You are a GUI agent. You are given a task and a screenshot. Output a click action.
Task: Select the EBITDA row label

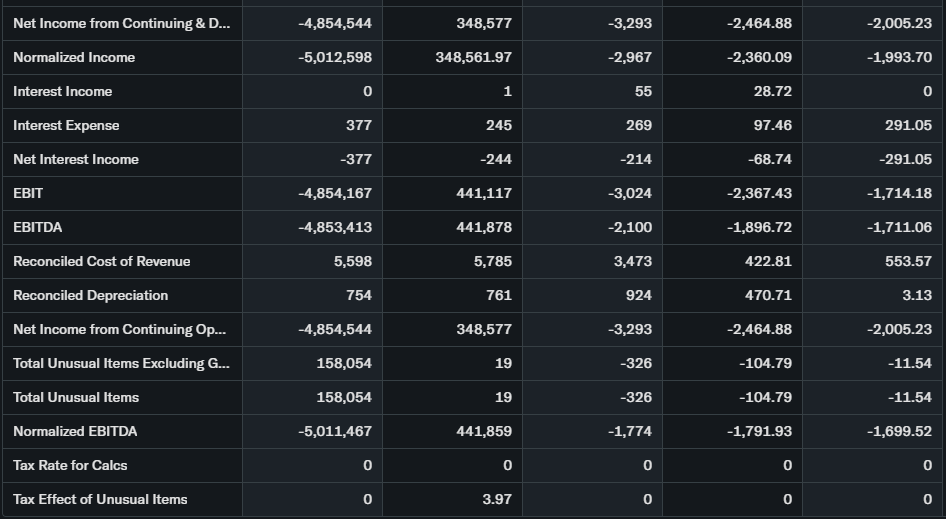pos(37,227)
